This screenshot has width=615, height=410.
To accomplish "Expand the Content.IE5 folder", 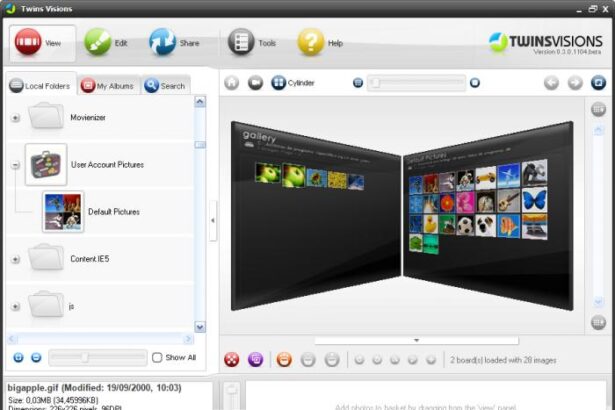I will [15, 259].
